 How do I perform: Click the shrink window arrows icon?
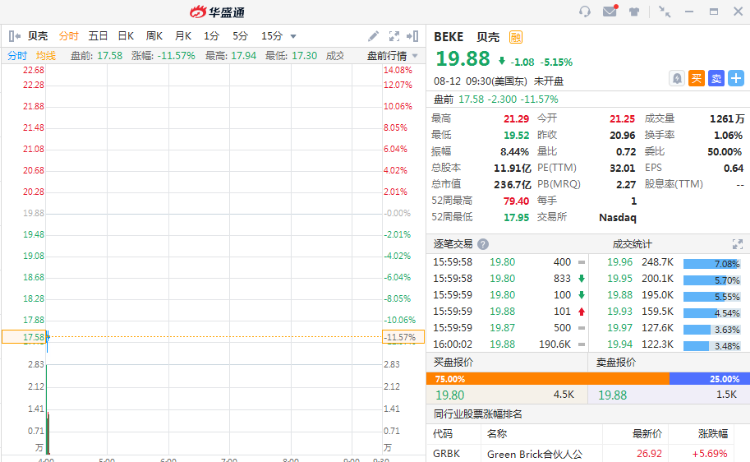665,12
